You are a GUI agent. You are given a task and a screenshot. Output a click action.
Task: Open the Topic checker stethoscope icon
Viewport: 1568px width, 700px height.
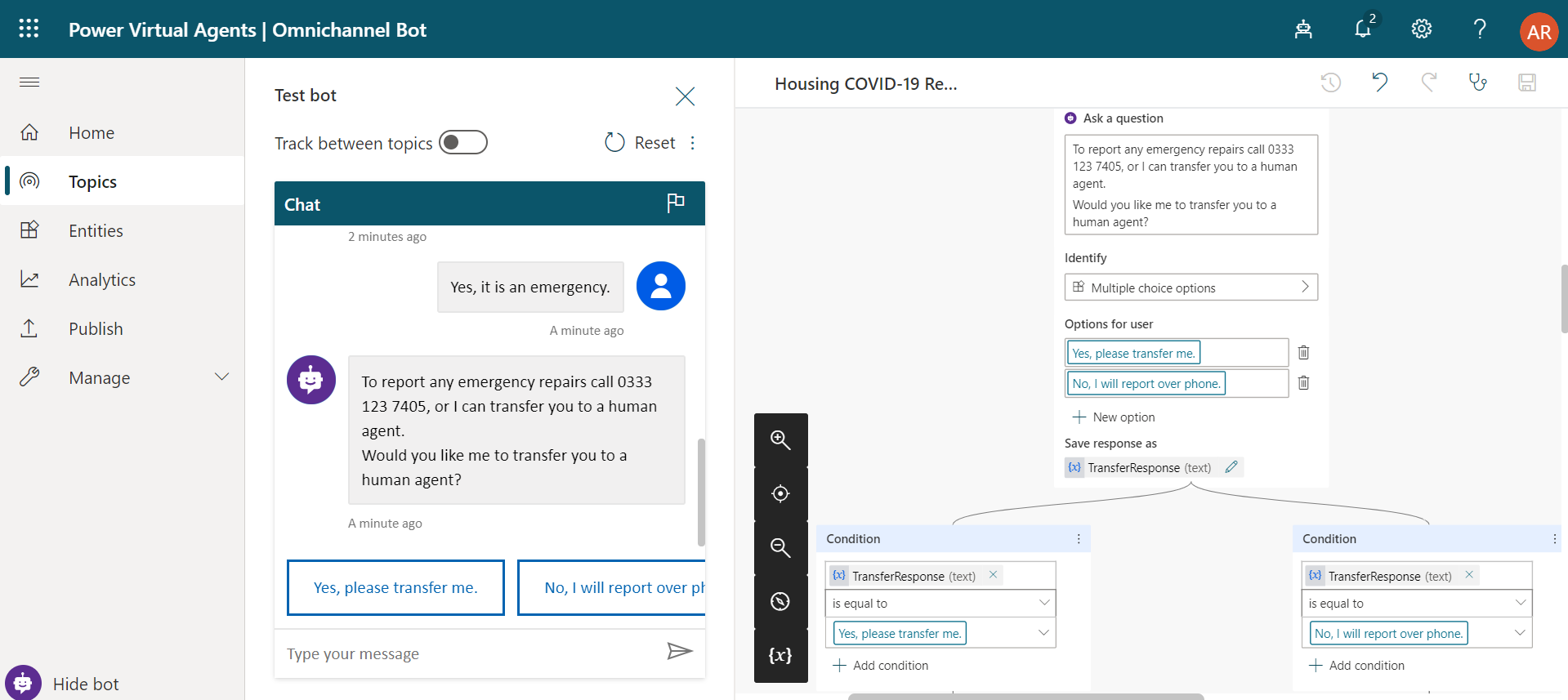pos(1477,82)
